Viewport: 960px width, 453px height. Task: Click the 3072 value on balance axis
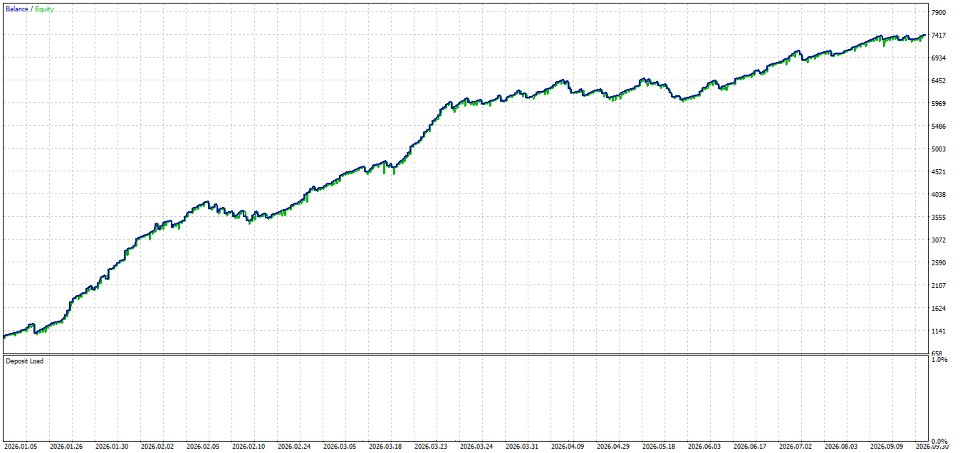tap(938, 241)
